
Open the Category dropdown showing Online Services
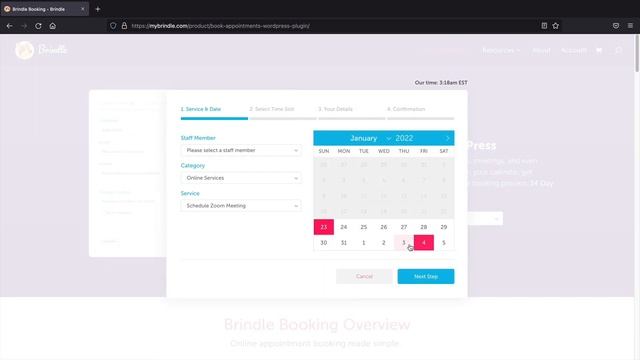[x=241, y=178]
